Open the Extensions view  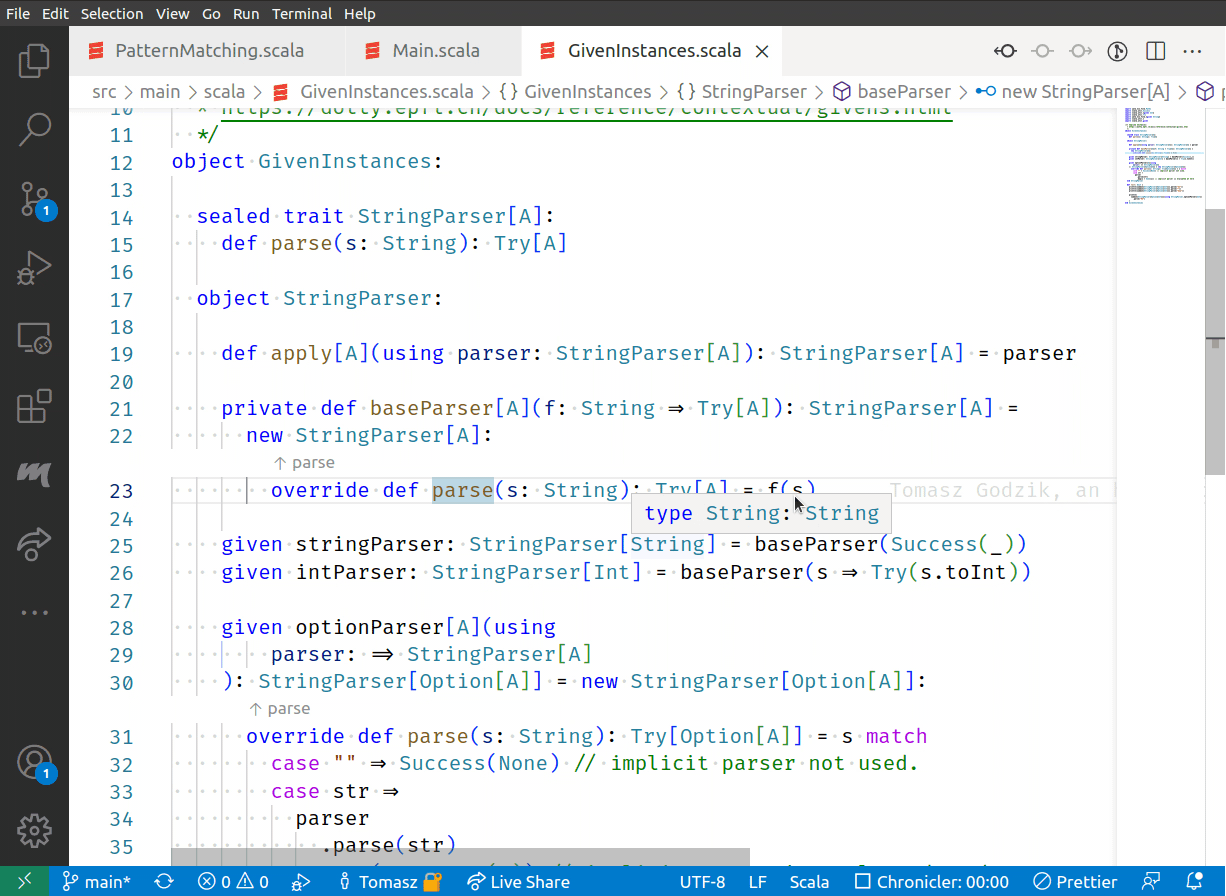pyautogui.click(x=34, y=408)
